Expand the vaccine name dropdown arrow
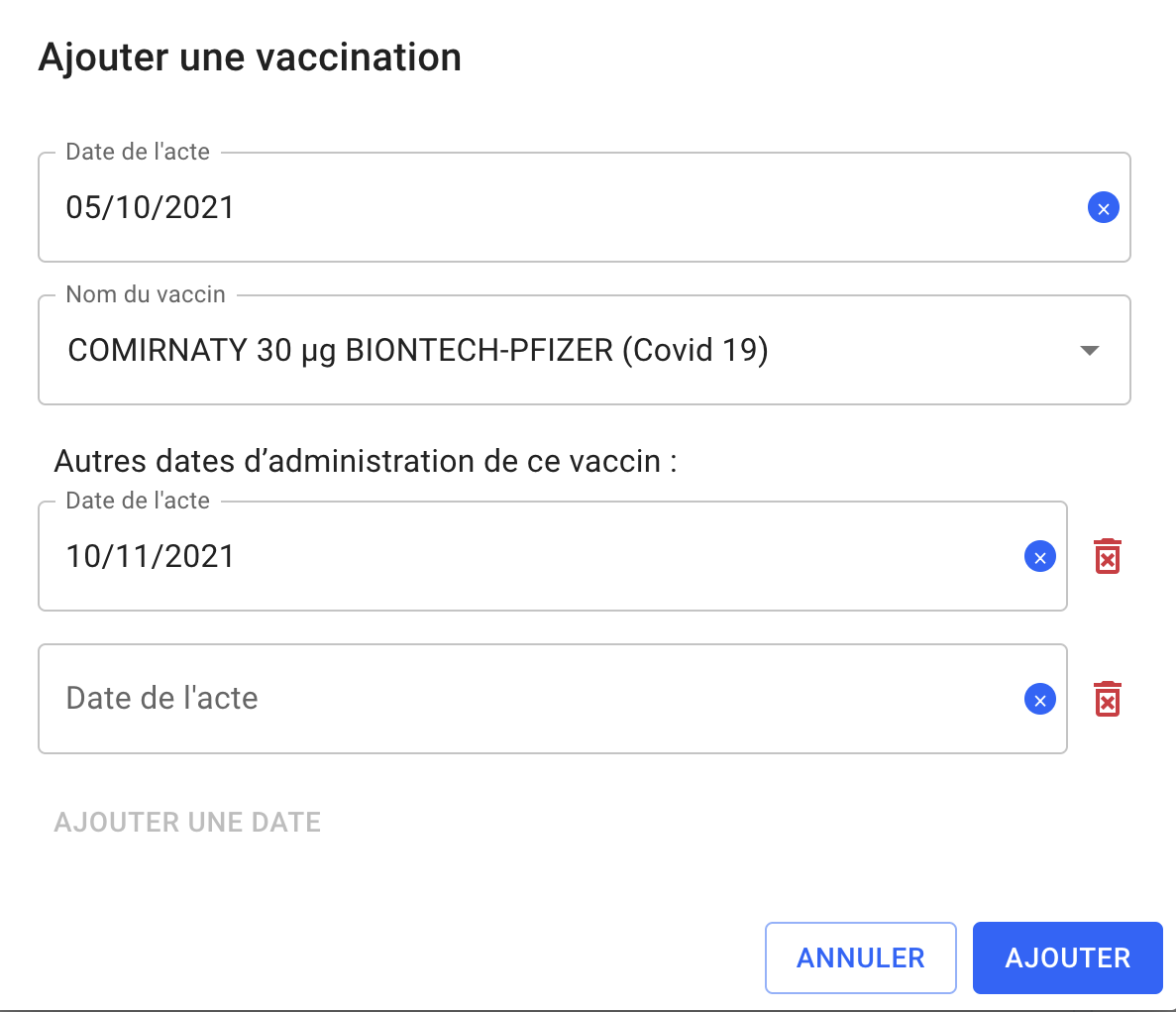 click(1090, 350)
